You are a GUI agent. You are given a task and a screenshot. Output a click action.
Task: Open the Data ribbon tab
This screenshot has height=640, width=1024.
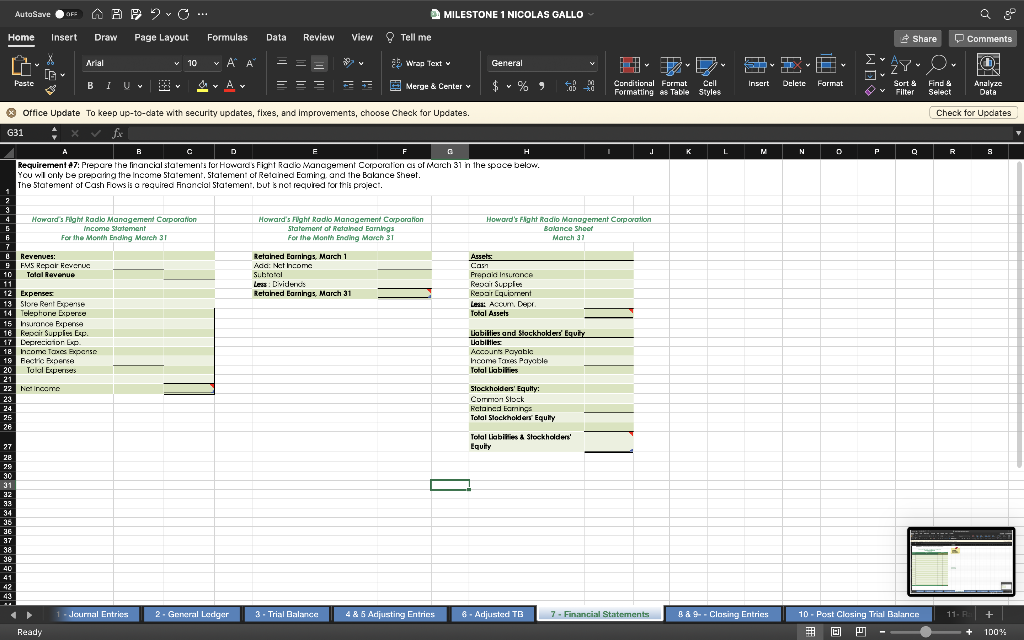276,37
